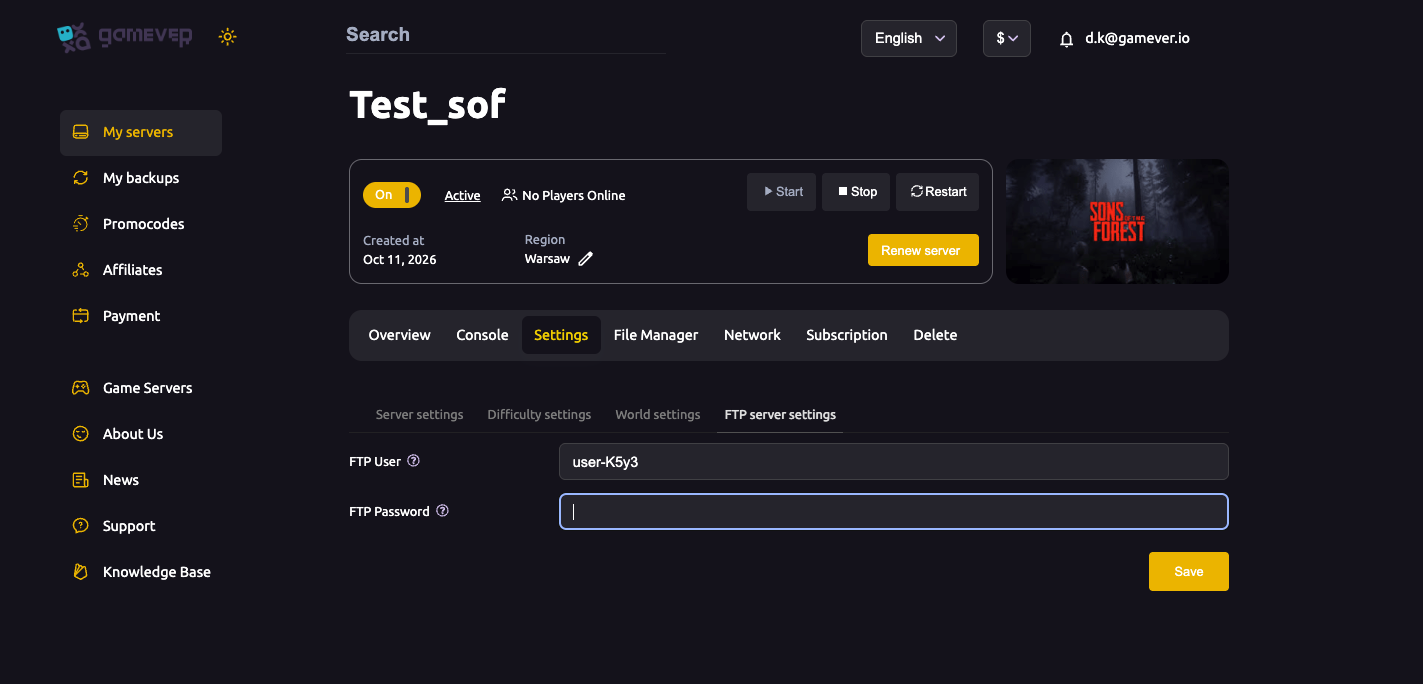
Task: Click the Knowledge Base icon
Action: 81,572
